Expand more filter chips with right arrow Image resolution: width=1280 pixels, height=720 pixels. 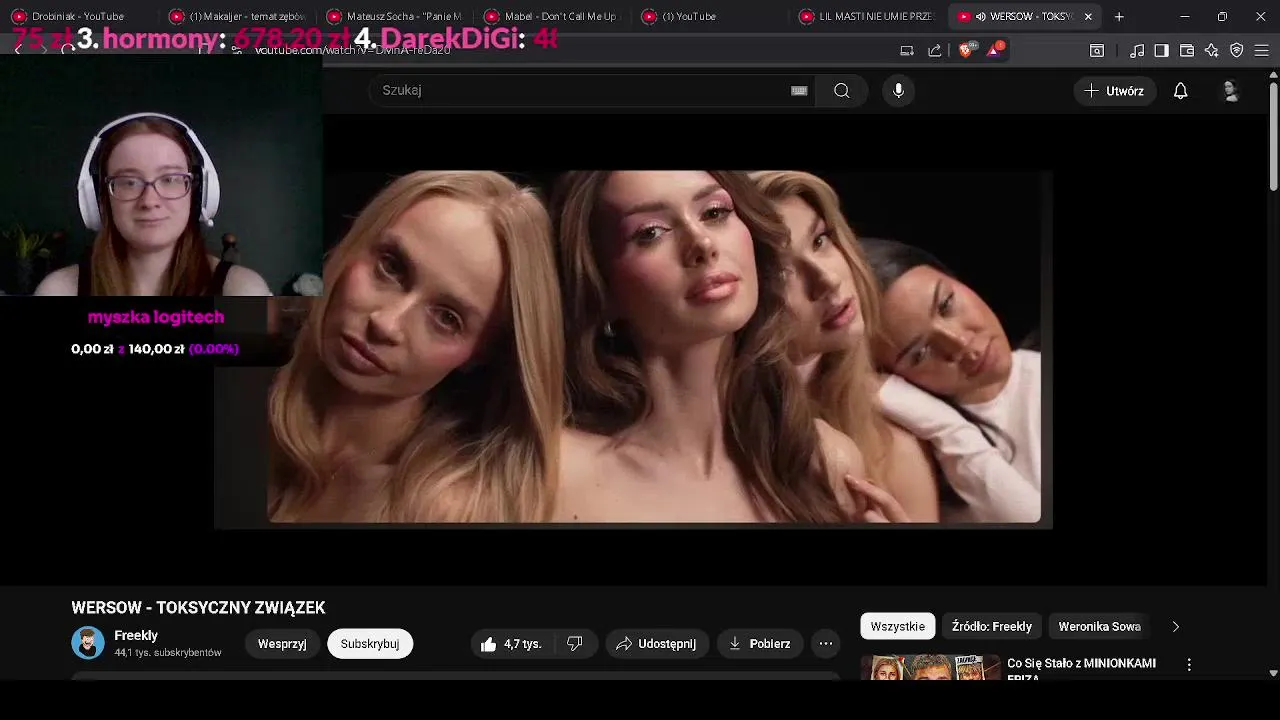[x=1176, y=626]
